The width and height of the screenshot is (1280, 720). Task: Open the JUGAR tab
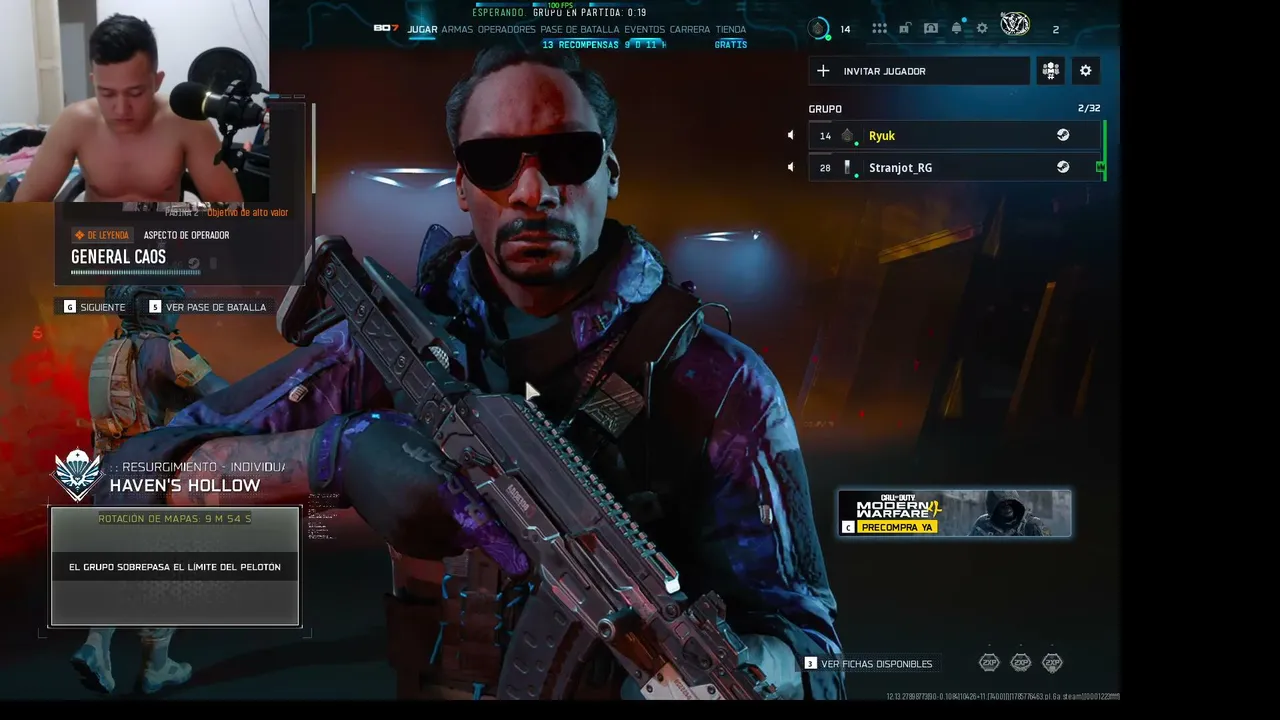click(x=422, y=30)
